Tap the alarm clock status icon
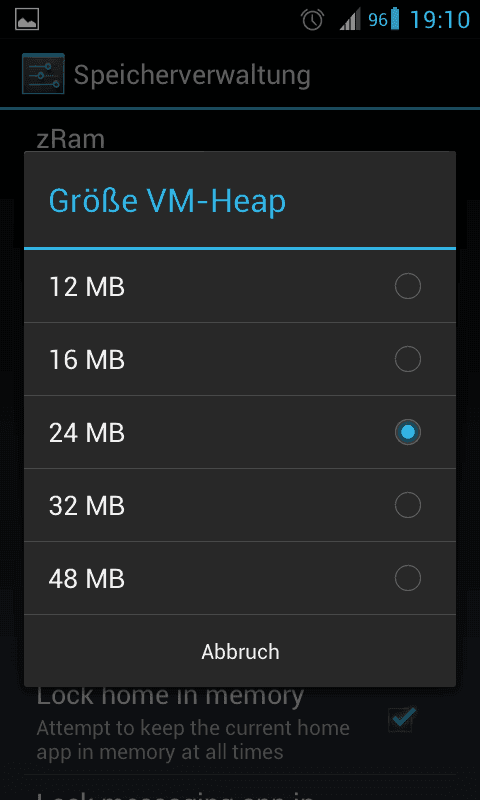 312,20
